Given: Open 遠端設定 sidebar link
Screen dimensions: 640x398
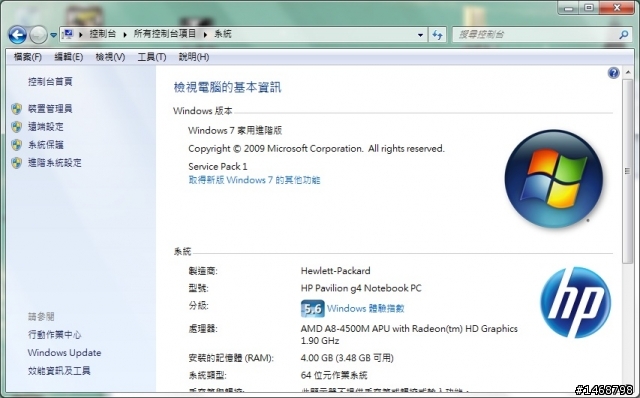Looking at the screenshot, I should 45,127.
